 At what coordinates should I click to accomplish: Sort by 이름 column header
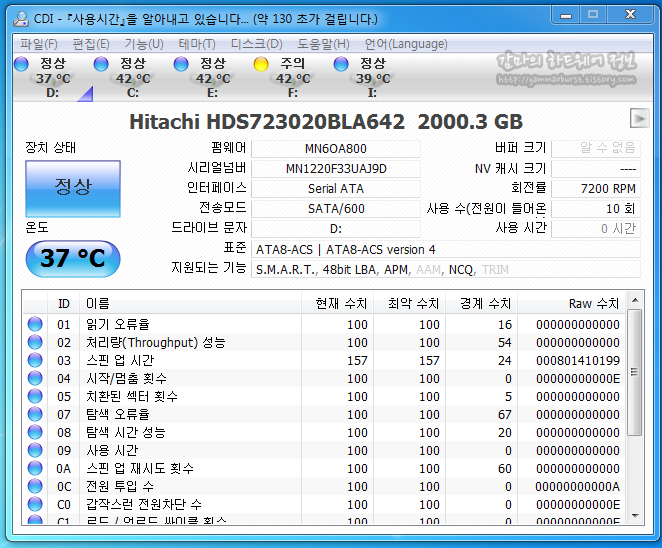point(190,304)
